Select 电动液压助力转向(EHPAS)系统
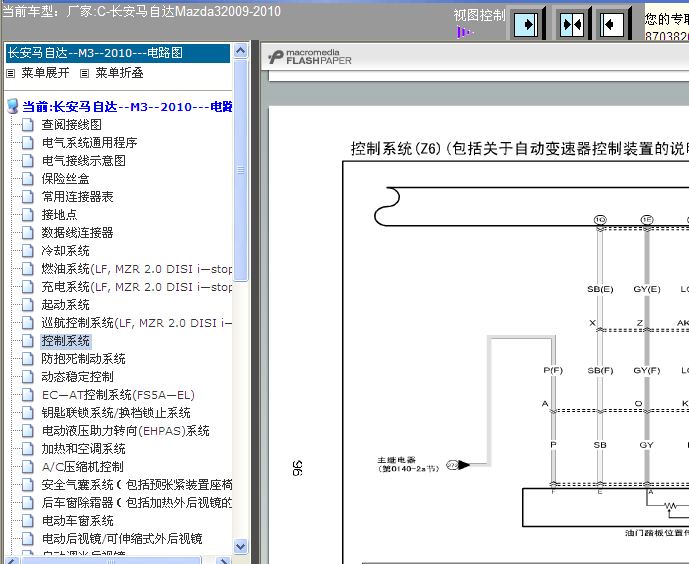The width and height of the screenshot is (689, 564). (126, 431)
